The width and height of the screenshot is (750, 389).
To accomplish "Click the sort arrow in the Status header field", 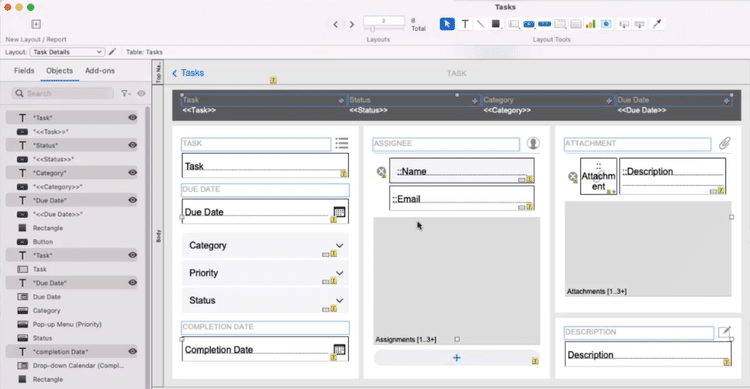I will (474, 100).
